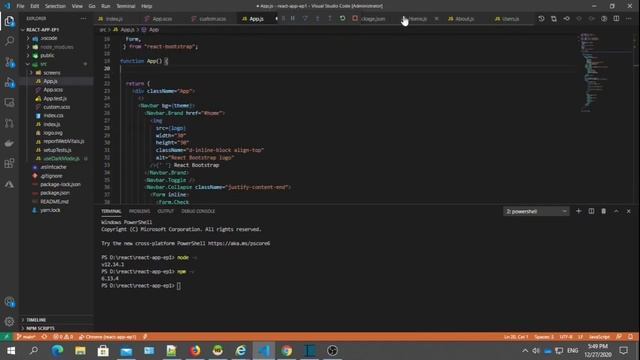The width and height of the screenshot is (640, 360).
Task: Kill the terminal with trash icon
Action: (x=603, y=211)
